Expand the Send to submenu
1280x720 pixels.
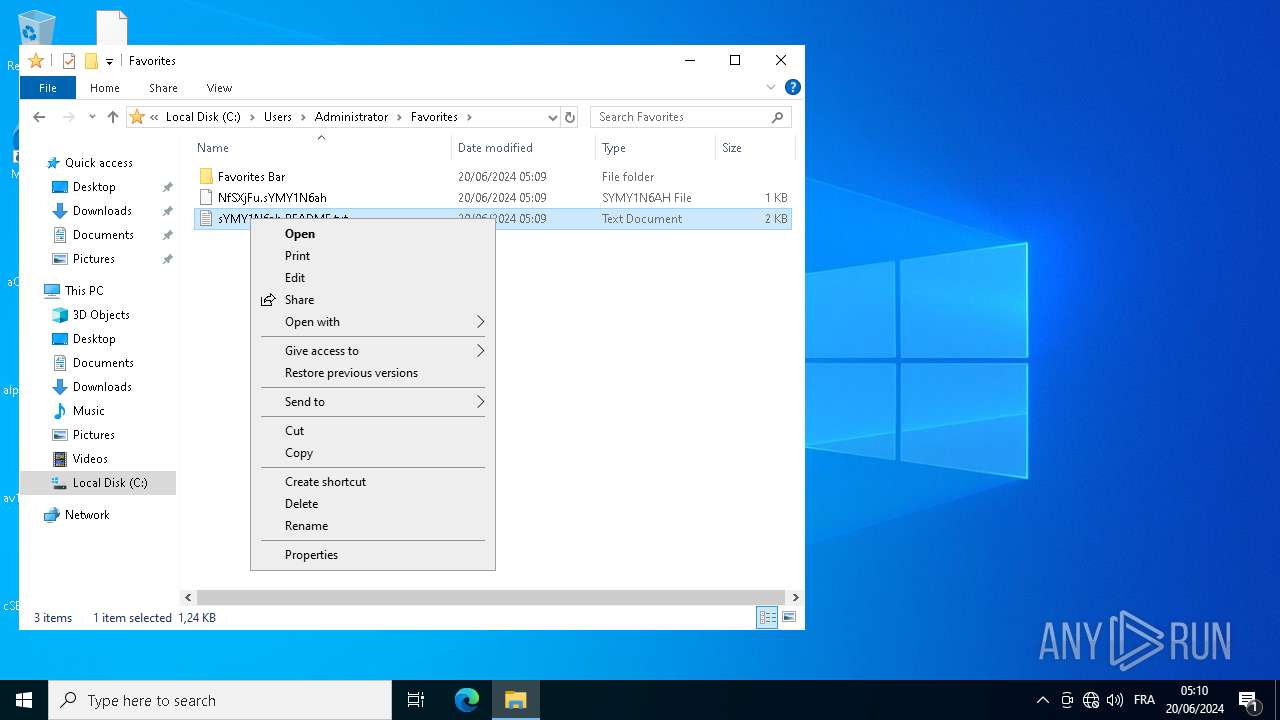372,402
